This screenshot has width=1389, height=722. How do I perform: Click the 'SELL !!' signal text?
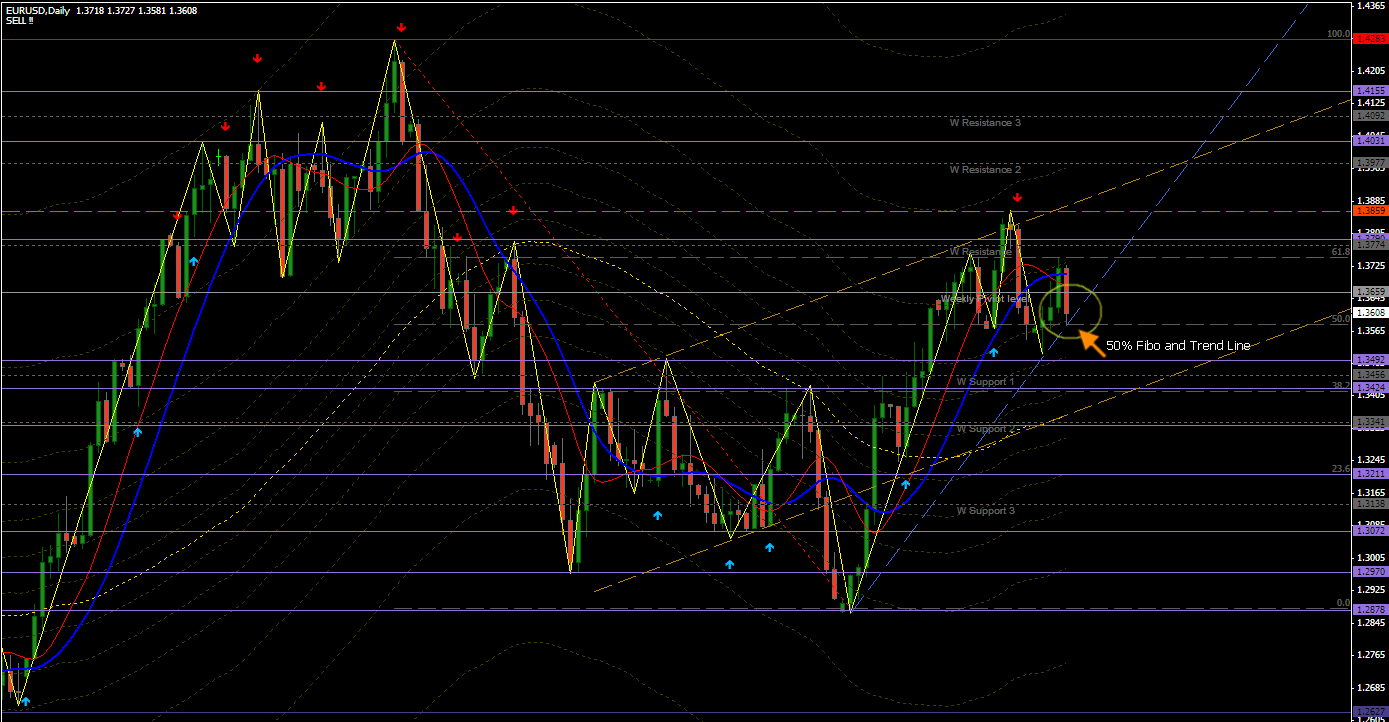click(18, 21)
